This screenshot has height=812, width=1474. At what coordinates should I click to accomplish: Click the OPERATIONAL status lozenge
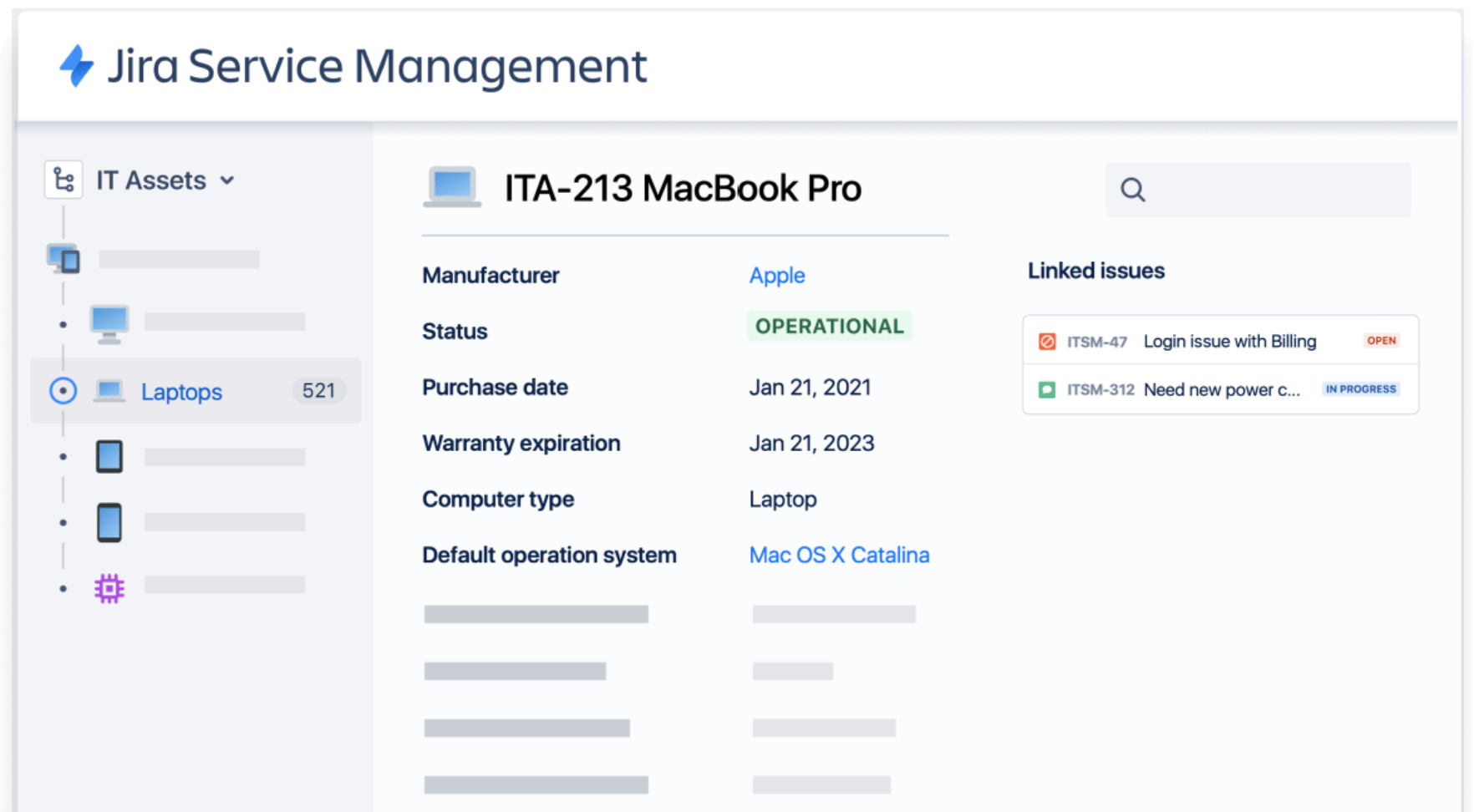(x=830, y=326)
